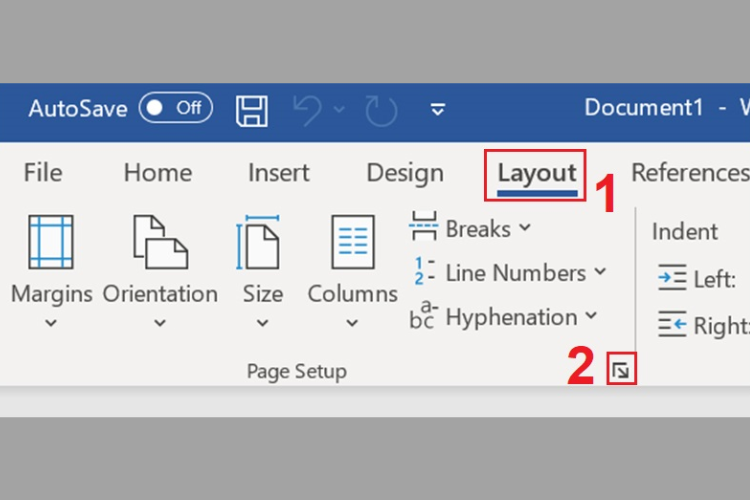Viewport: 750px width, 500px height.
Task: Open the Hyphenation dropdown
Action: click(x=591, y=315)
